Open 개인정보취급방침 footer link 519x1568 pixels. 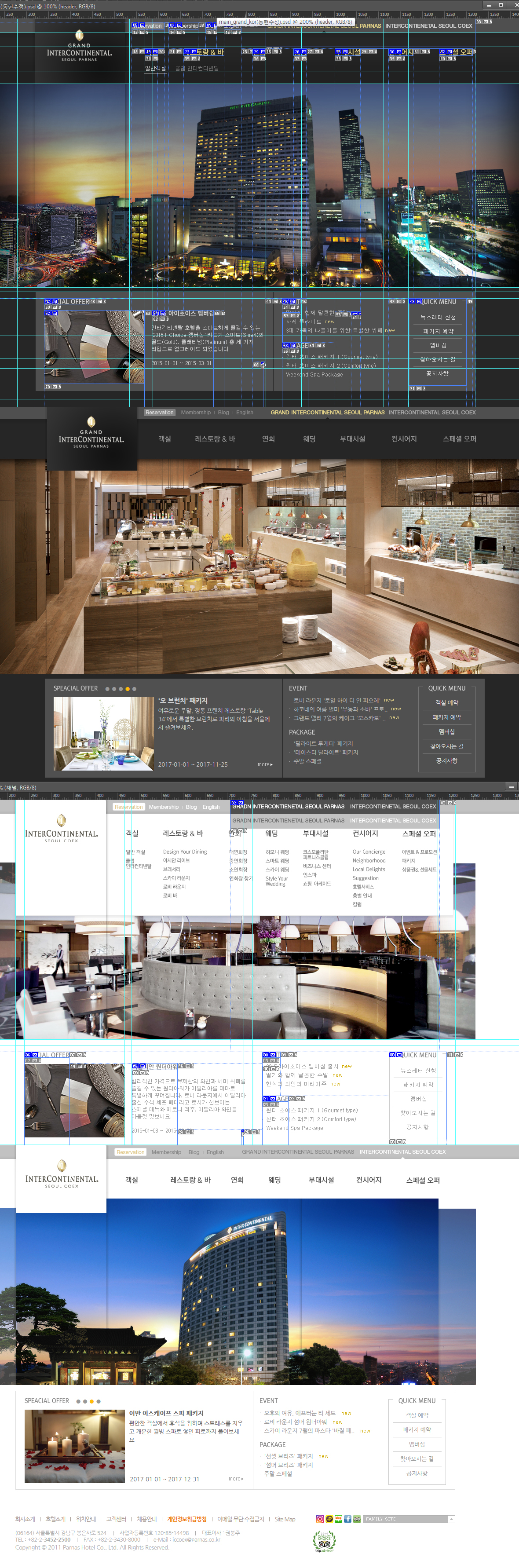pos(187,1519)
